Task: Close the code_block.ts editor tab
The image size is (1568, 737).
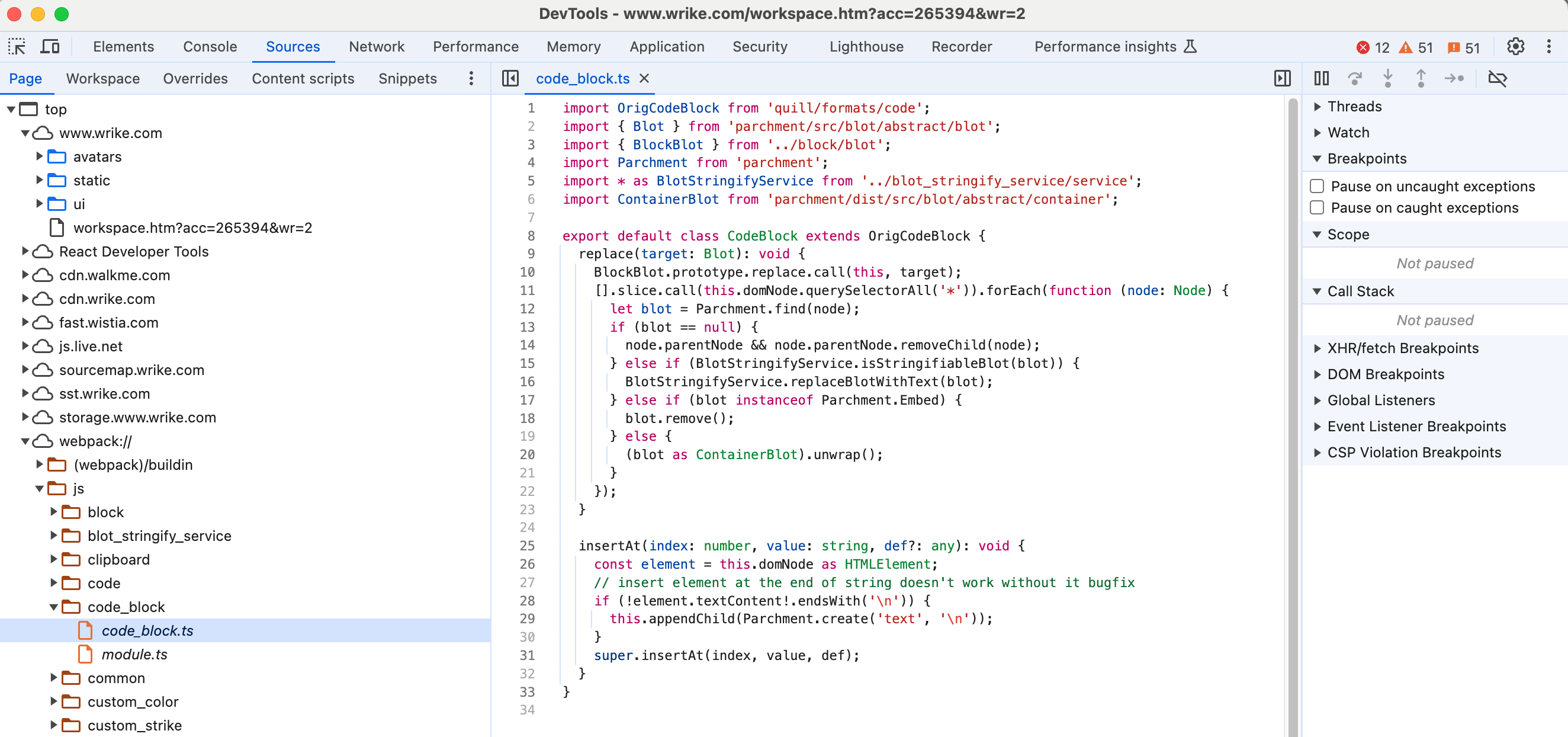Action: 644,79
